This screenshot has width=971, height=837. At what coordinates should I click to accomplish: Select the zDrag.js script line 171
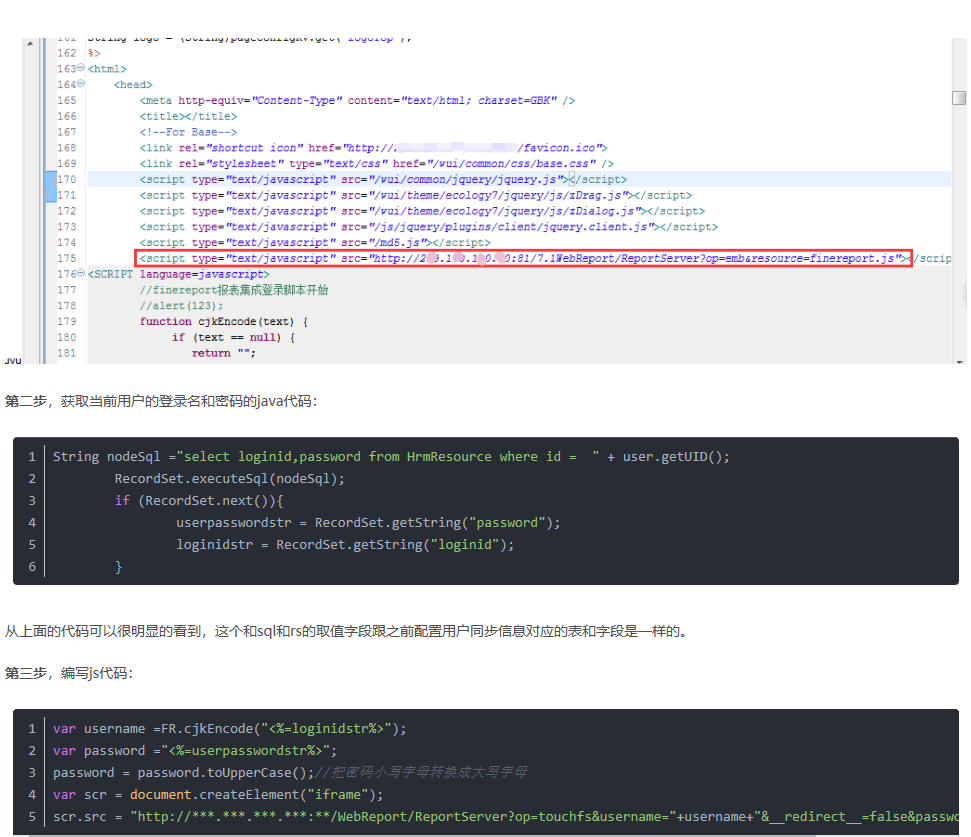coord(416,195)
